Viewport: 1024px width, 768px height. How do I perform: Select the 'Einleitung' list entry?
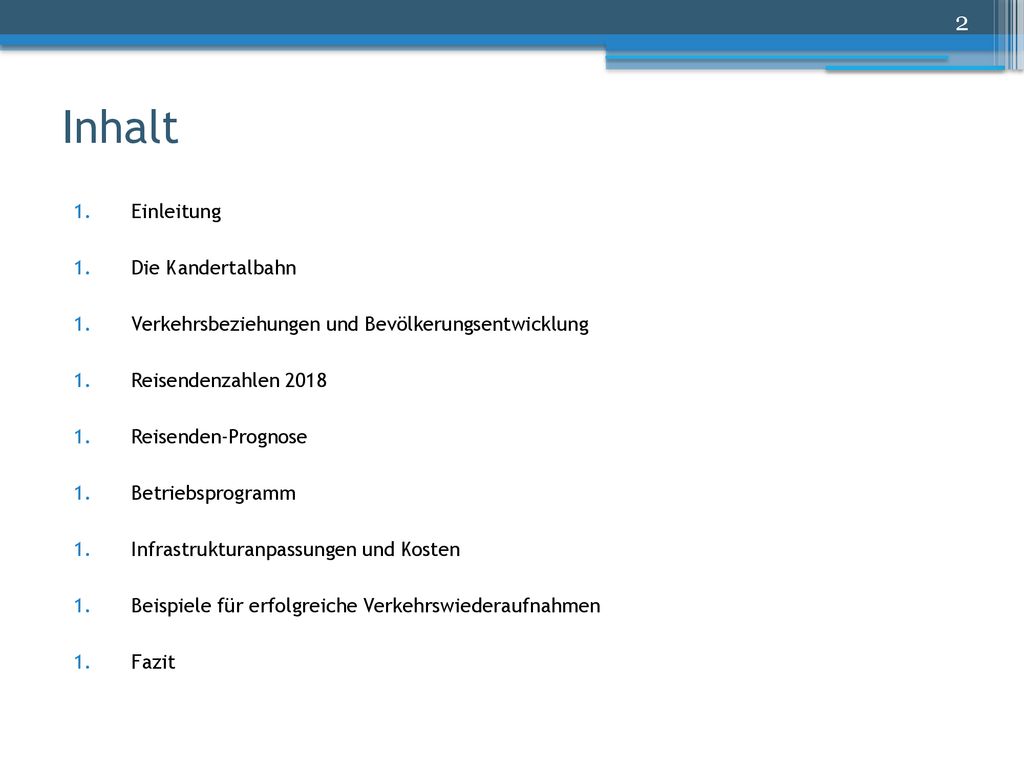tap(176, 212)
